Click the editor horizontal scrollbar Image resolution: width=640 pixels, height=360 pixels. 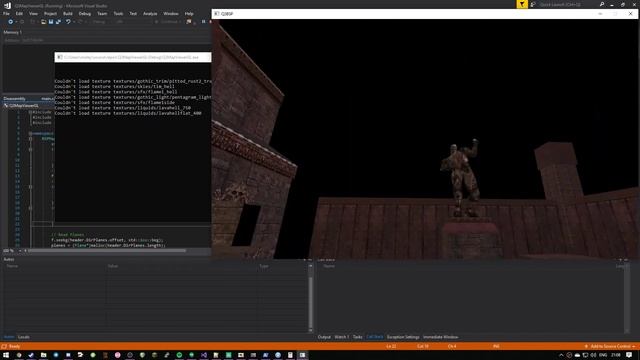pos(107,251)
